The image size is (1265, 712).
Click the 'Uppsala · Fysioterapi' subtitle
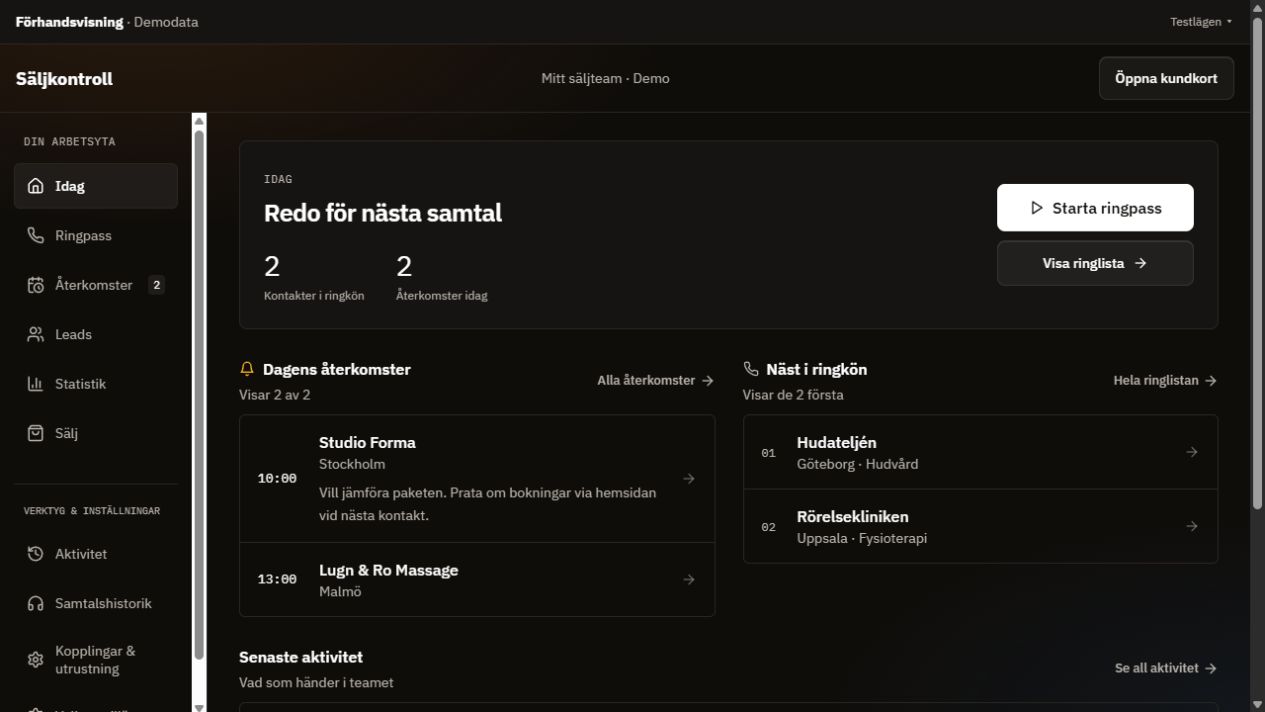click(x=862, y=538)
